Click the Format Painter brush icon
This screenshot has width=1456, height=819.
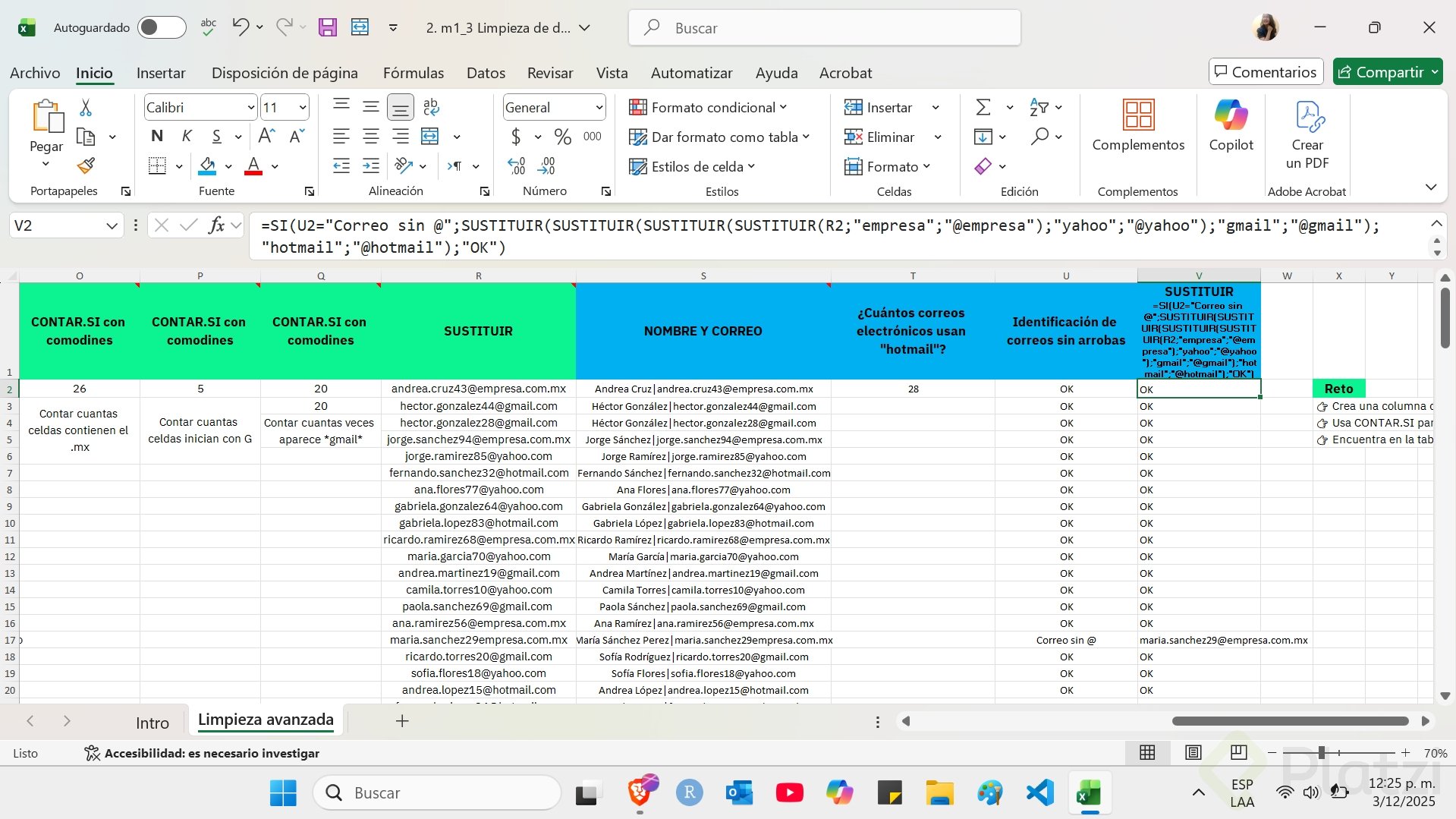click(x=86, y=165)
